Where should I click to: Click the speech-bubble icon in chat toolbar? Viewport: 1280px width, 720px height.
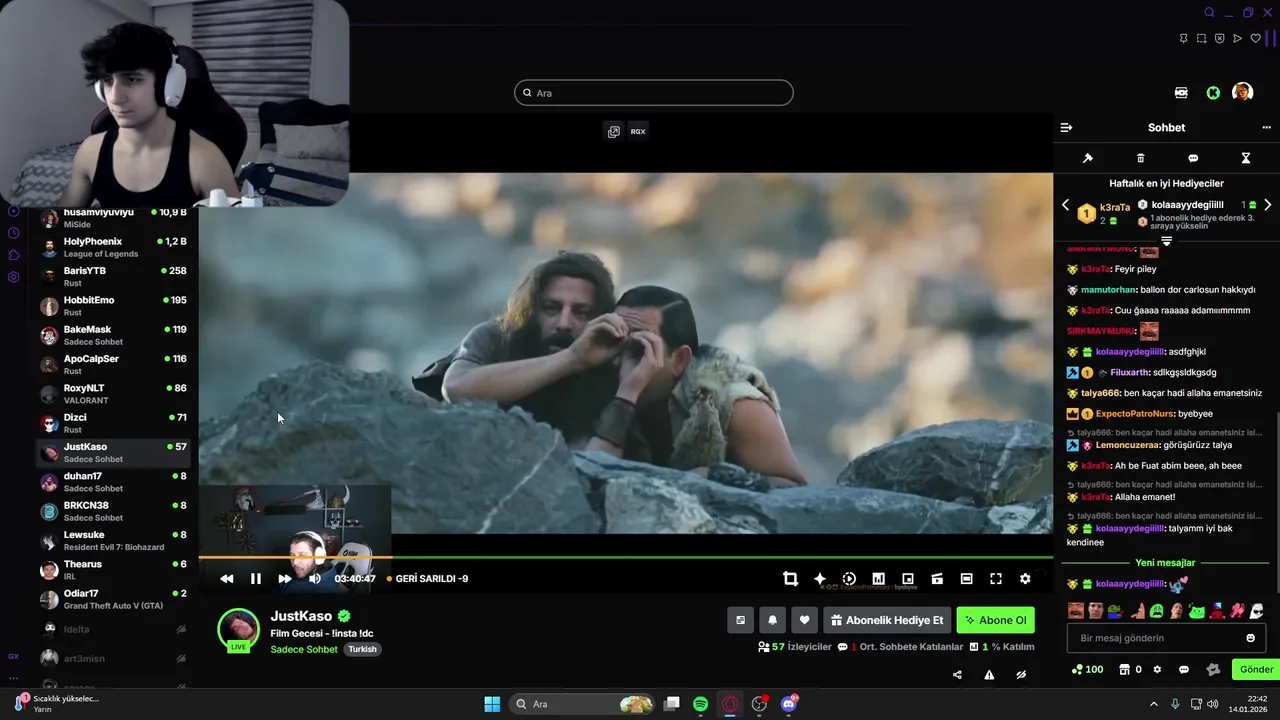pos(1193,158)
